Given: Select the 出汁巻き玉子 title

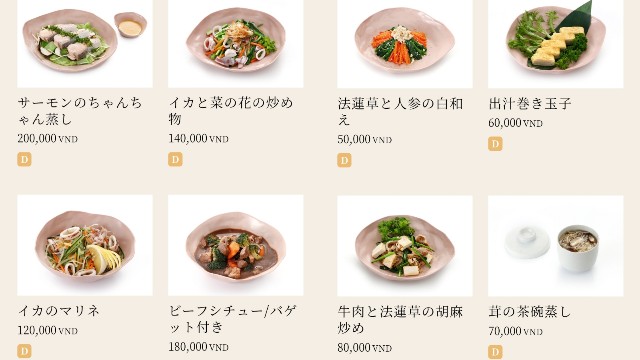Looking at the screenshot, I should (x=530, y=104).
